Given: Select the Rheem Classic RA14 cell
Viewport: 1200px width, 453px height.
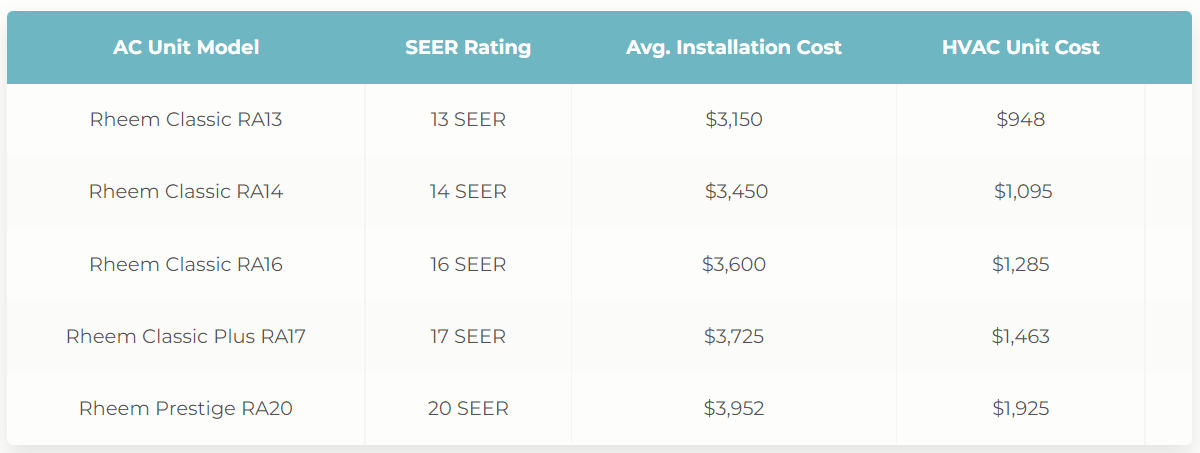Looking at the screenshot, I should [x=186, y=192].
